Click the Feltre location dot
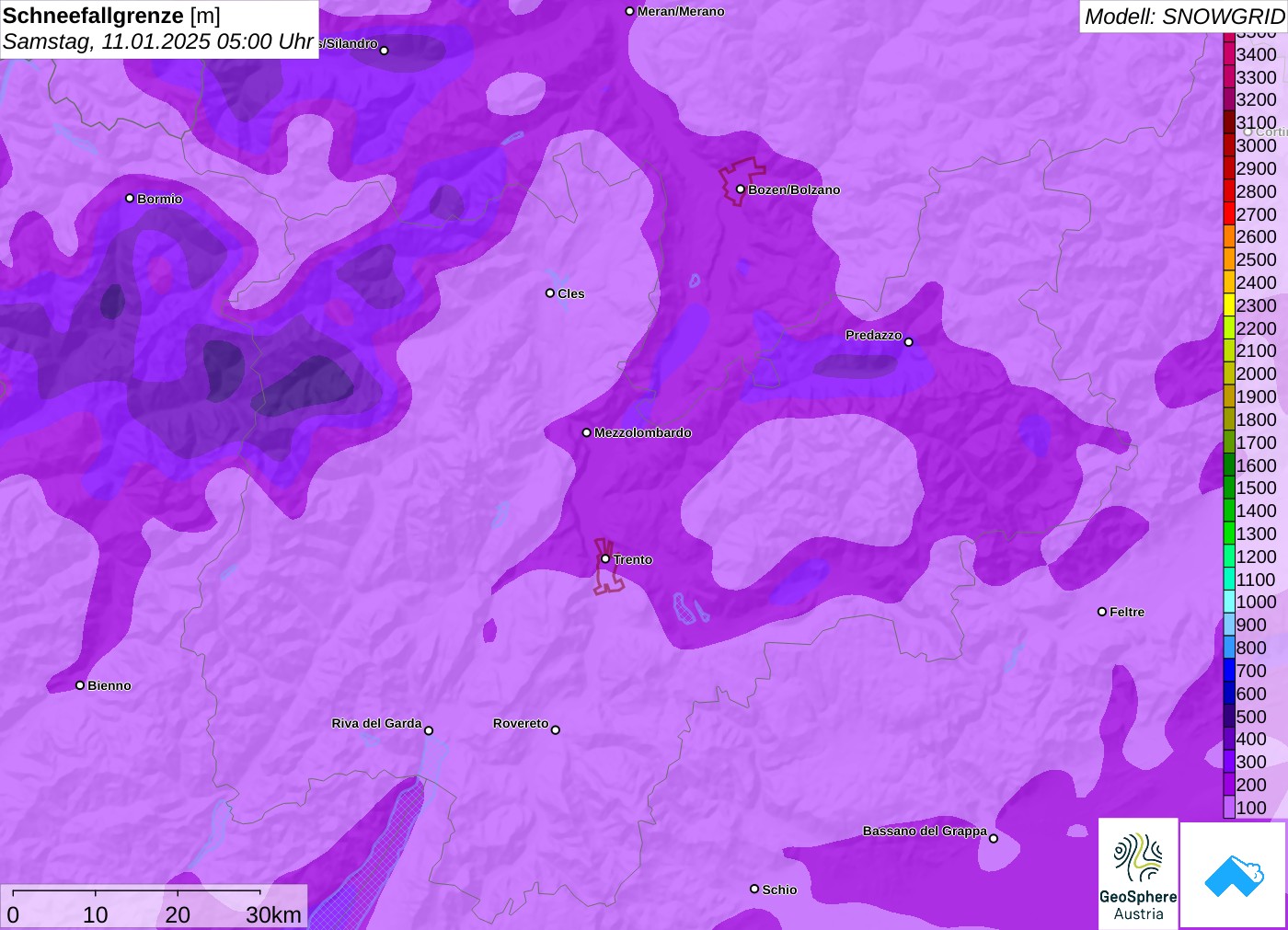 coord(1102,612)
